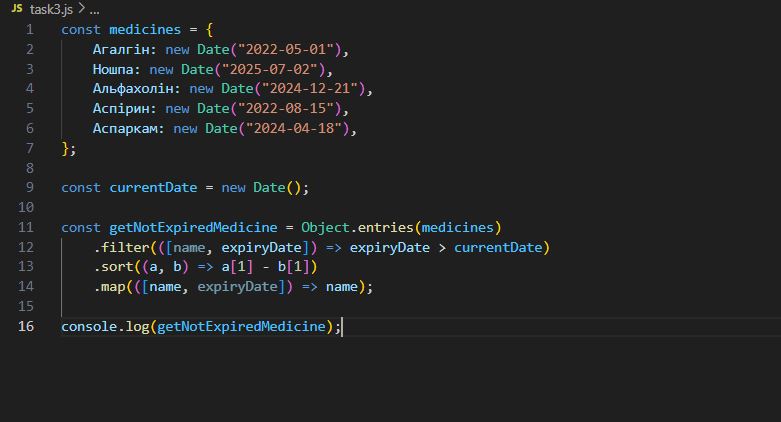The height and width of the screenshot is (422, 781).
Task: Click the .sort method call
Action: 114,267
